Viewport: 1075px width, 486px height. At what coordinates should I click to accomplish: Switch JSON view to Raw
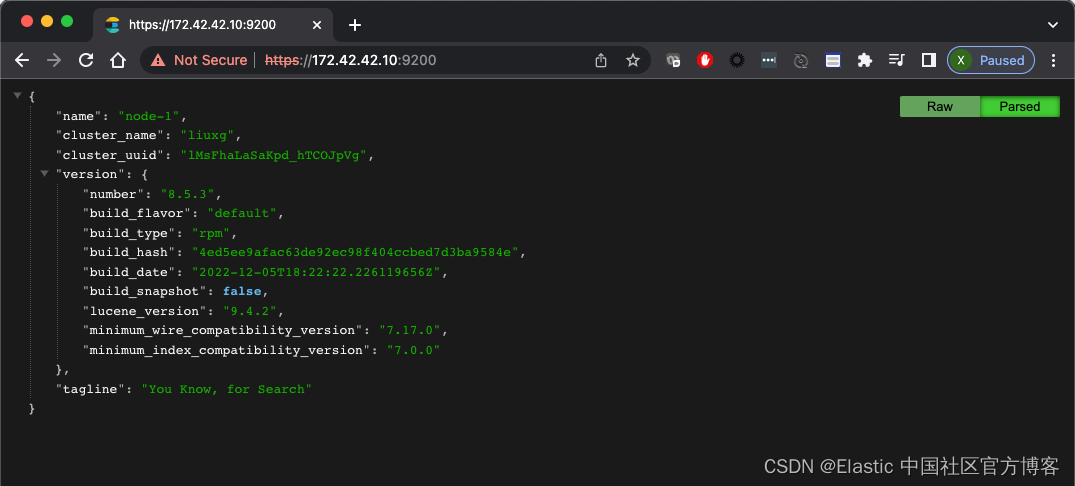click(x=940, y=106)
